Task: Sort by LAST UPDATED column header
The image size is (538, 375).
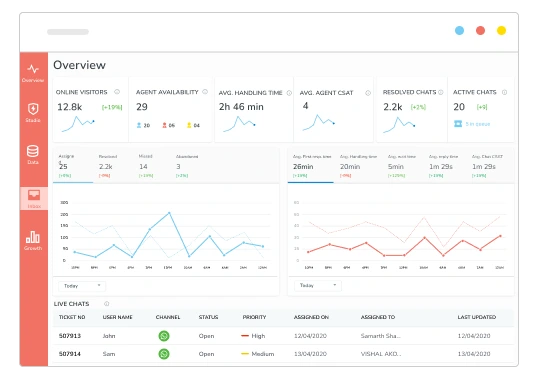Action: [477, 317]
